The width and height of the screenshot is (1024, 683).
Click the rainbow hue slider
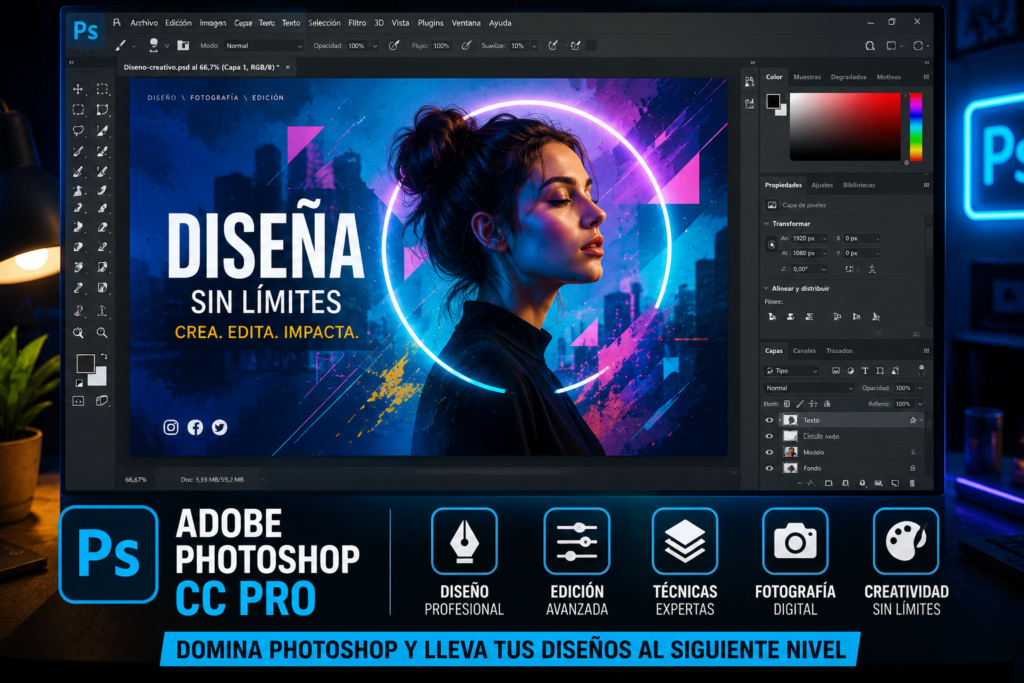pyautogui.click(x=916, y=127)
